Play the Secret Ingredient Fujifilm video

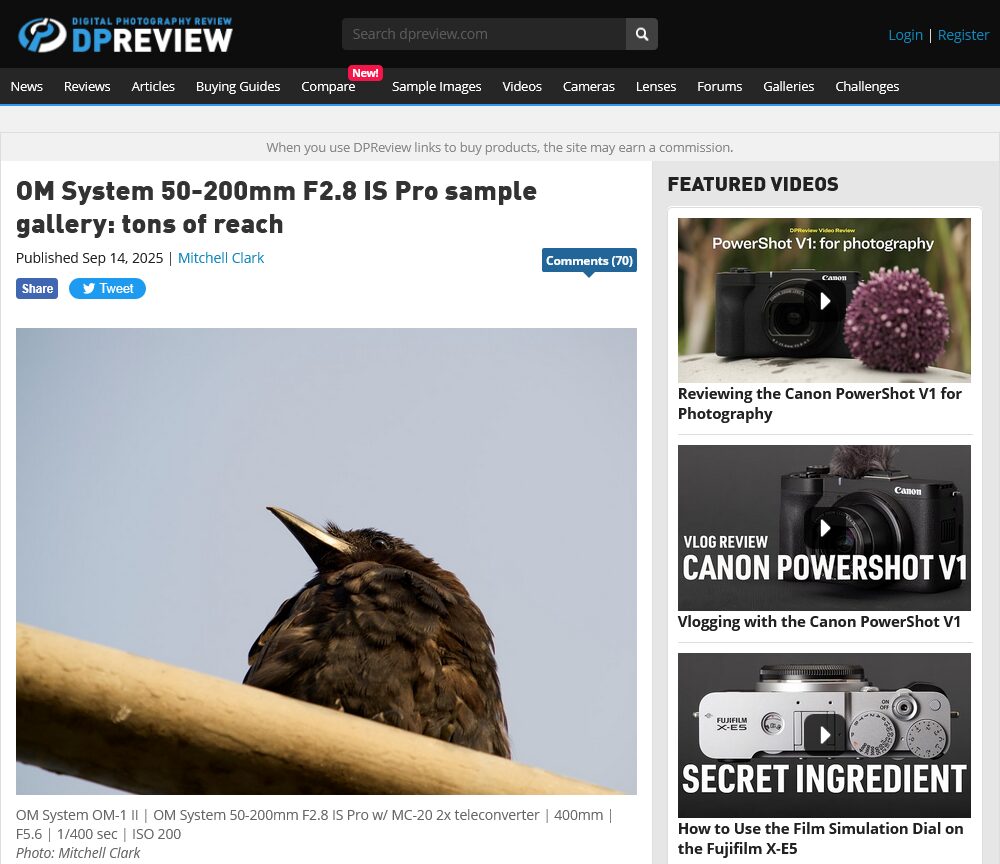(x=824, y=735)
